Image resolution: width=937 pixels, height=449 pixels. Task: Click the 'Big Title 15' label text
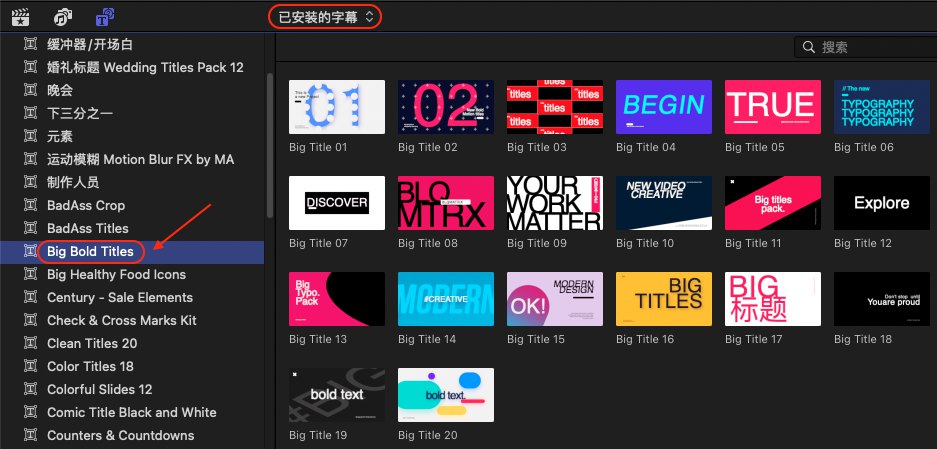pos(536,339)
